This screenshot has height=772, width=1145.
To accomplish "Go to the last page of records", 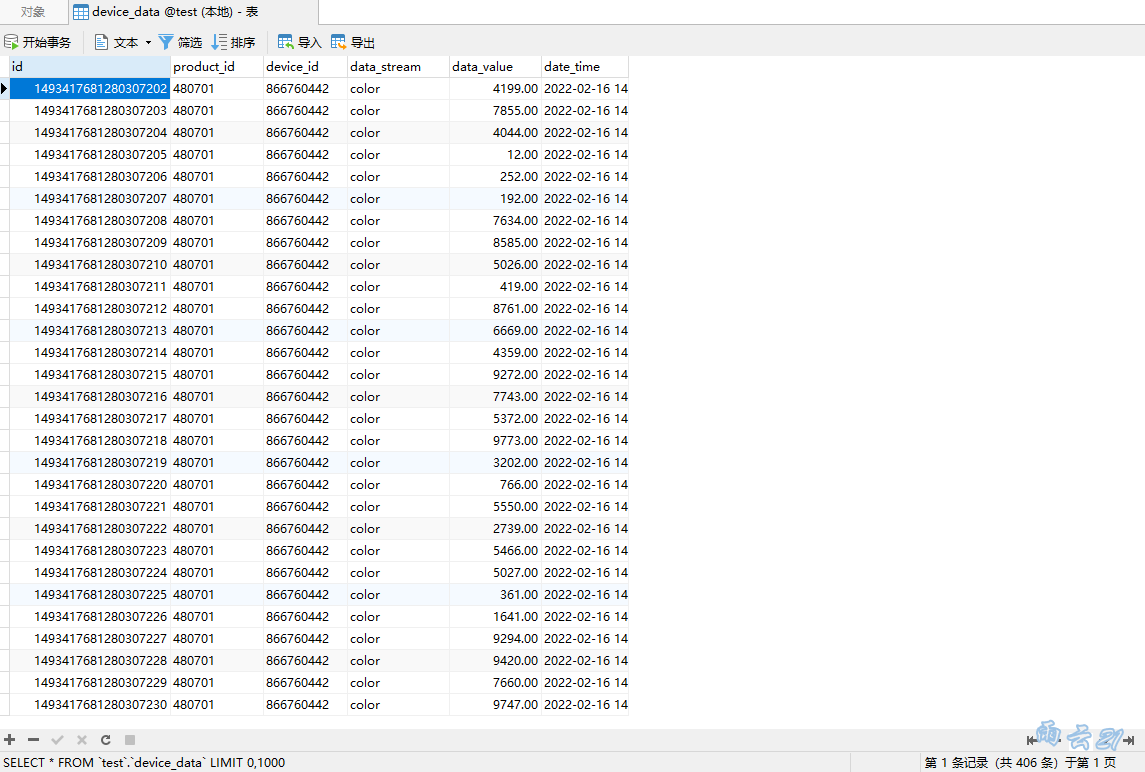I will [1129, 740].
